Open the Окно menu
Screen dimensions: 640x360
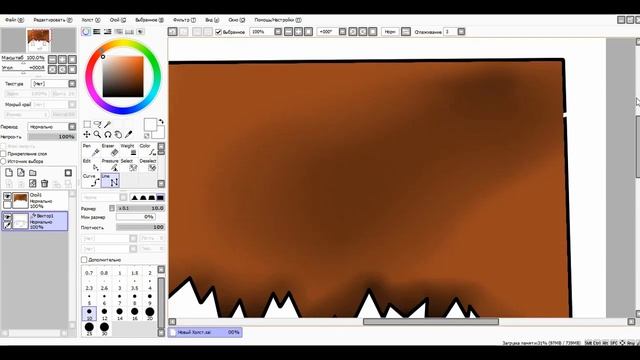(237, 20)
